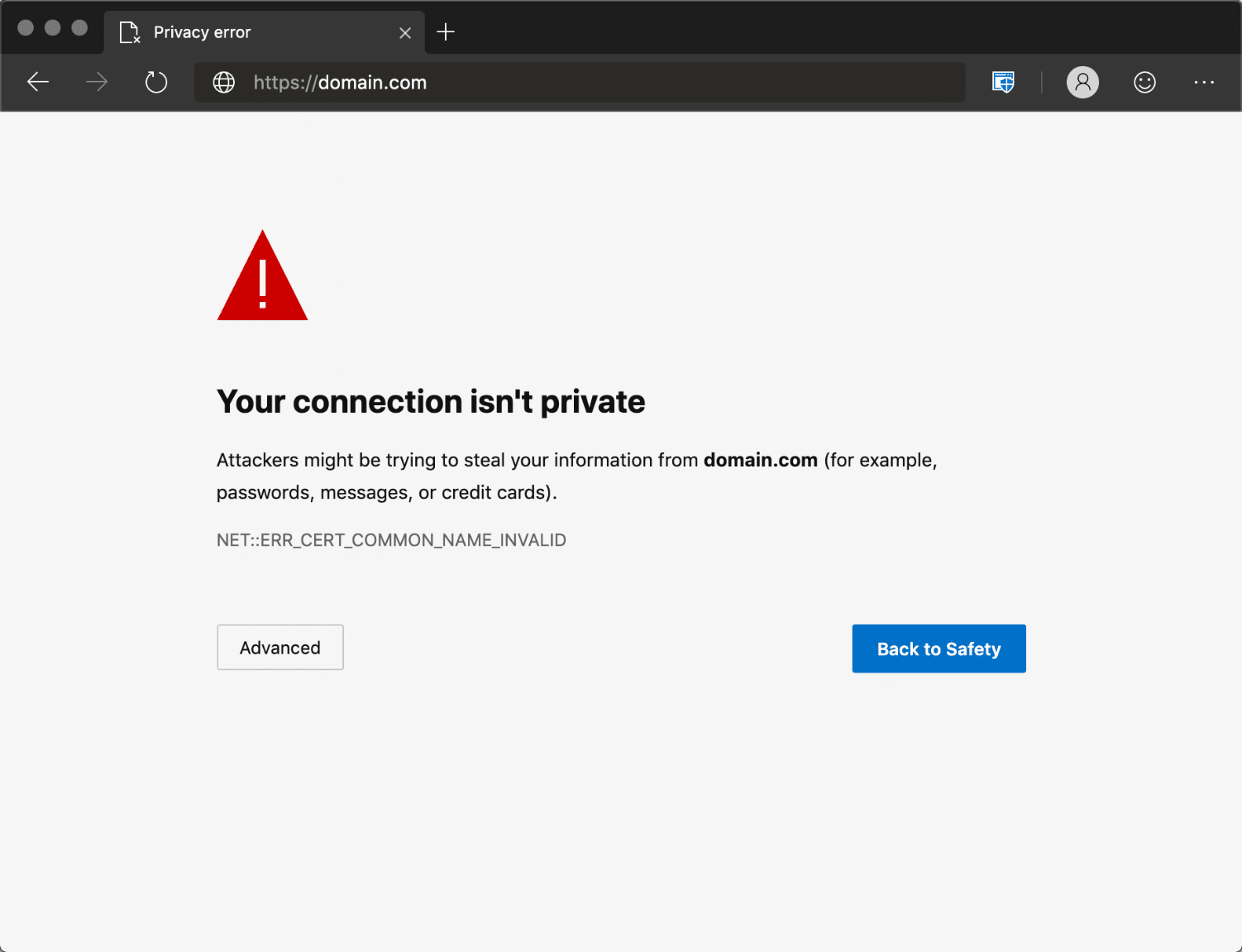Click the bold domain.com in the warning text
The image size is (1242, 952).
(760, 460)
